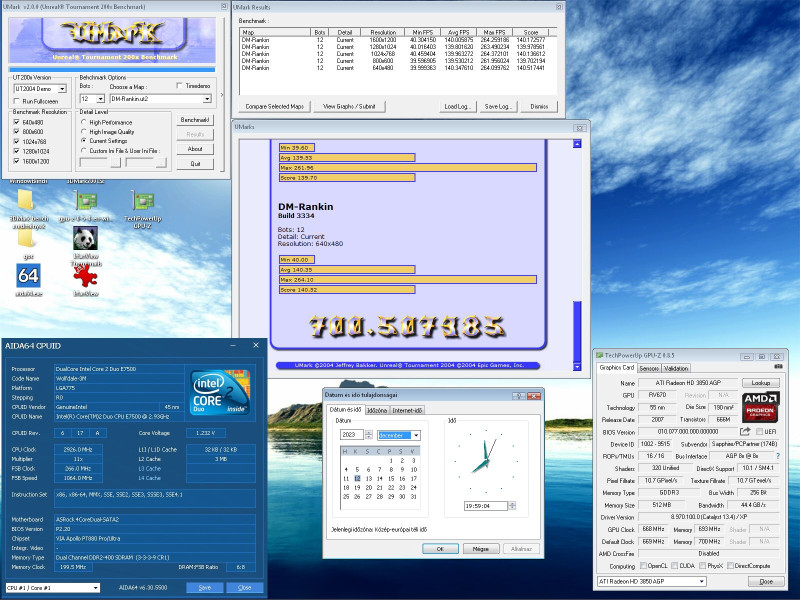The width and height of the screenshot is (800, 600).
Task: Click the Intel Core 2 Duo logo in AIDA64
Action: point(220,392)
